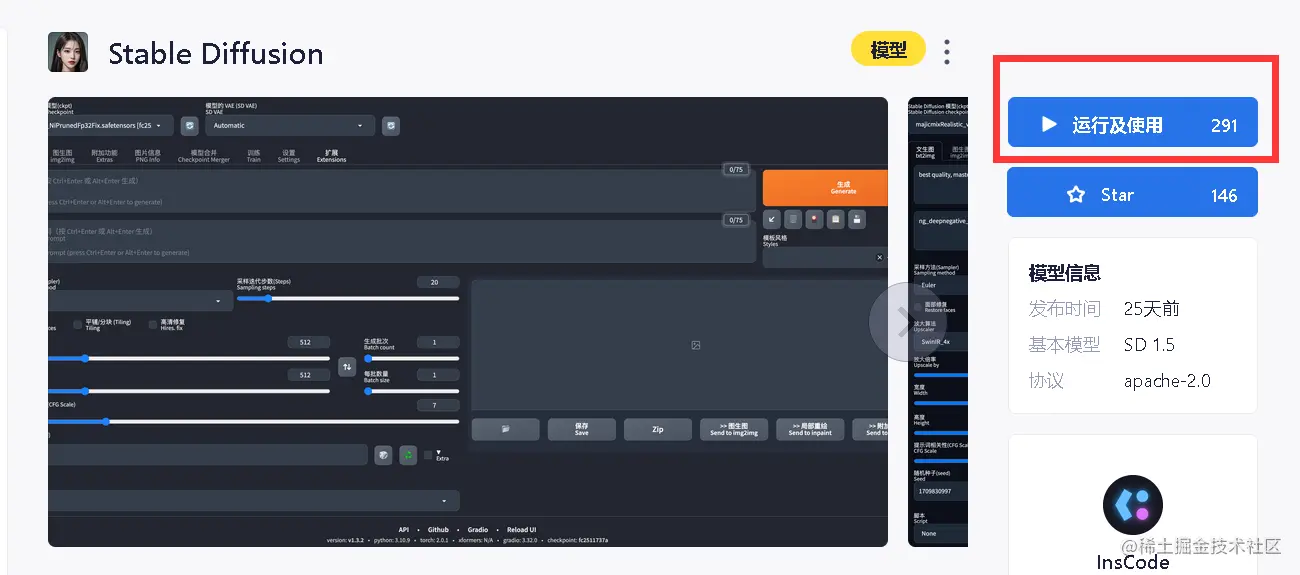This screenshot has width=1300, height=575.
Task: Click the Zip button
Action: point(658,429)
